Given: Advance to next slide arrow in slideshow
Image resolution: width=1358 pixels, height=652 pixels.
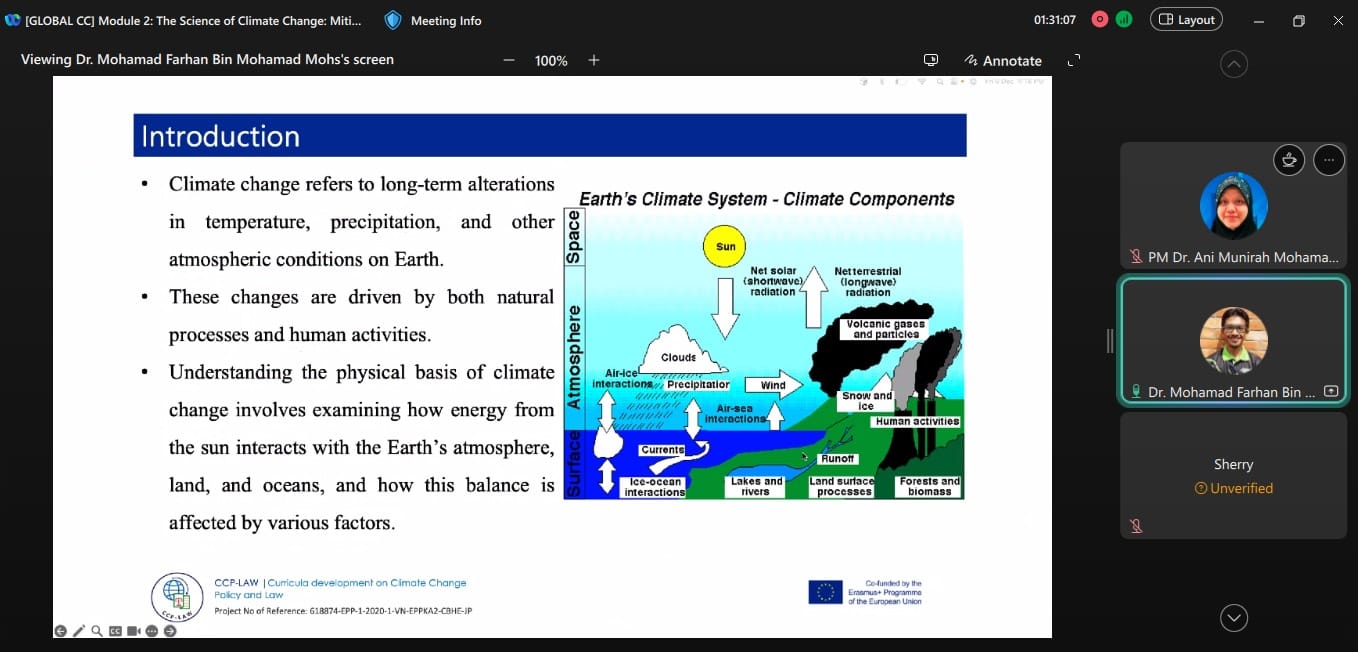Looking at the screenshot, I should click(x=169, y=631).
